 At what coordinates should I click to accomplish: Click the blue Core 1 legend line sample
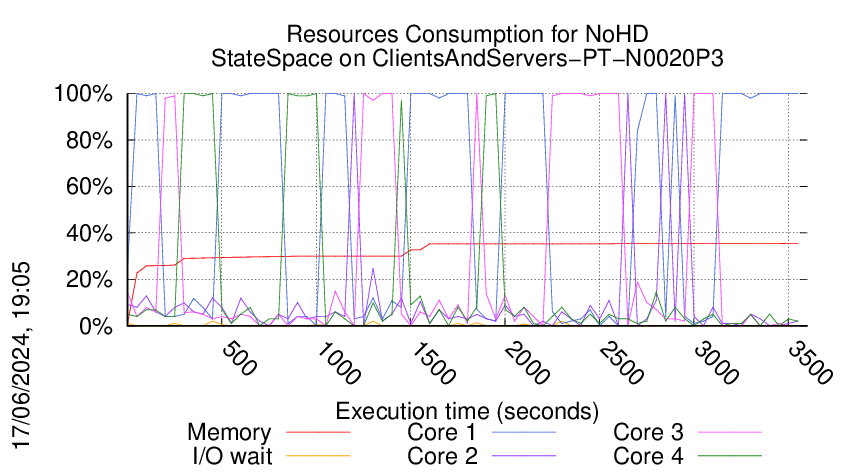524,432
